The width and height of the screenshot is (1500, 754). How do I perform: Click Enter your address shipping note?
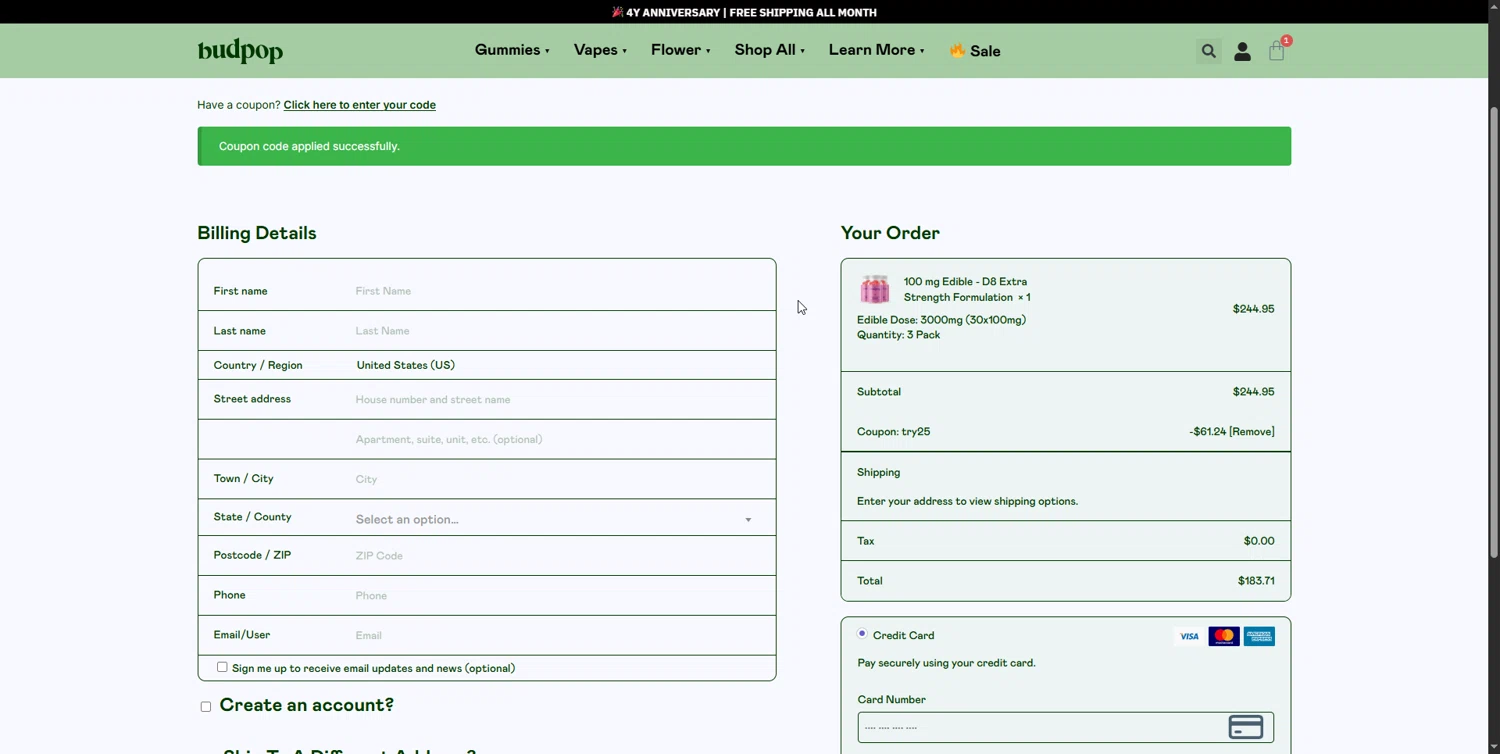(x=967, y=501)
